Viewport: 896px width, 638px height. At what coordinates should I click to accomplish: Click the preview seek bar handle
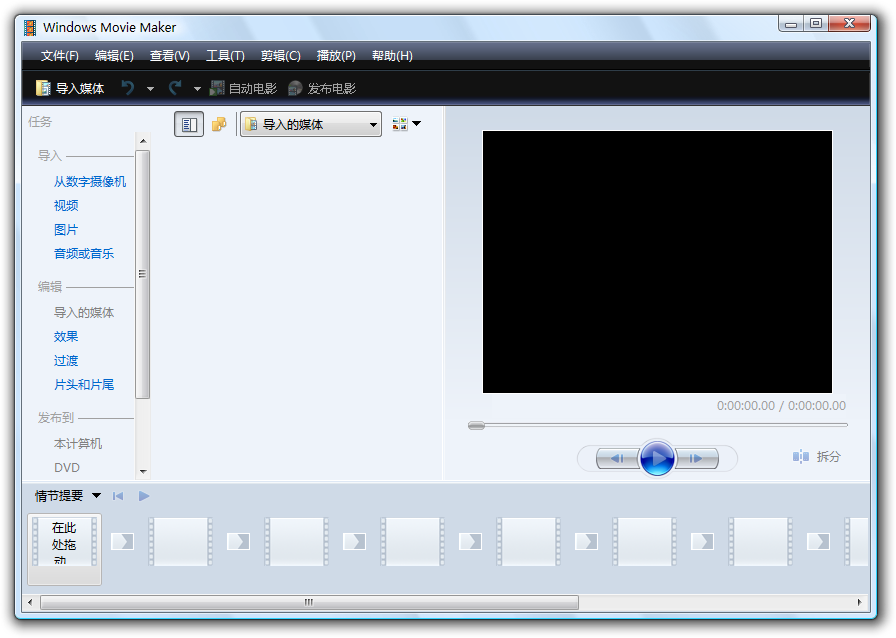coord(476,425)
